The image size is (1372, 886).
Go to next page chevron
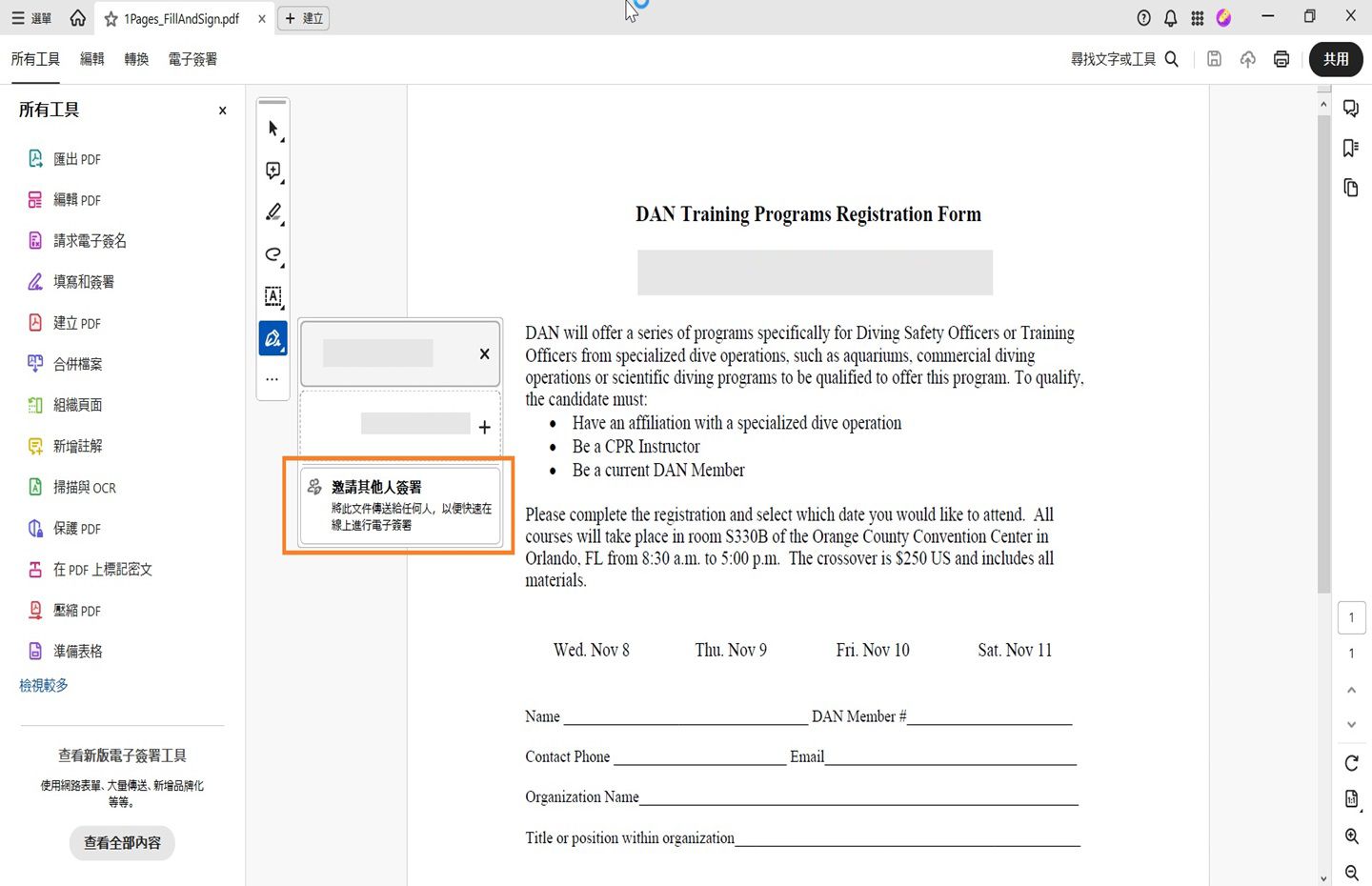pos(1351,725)
